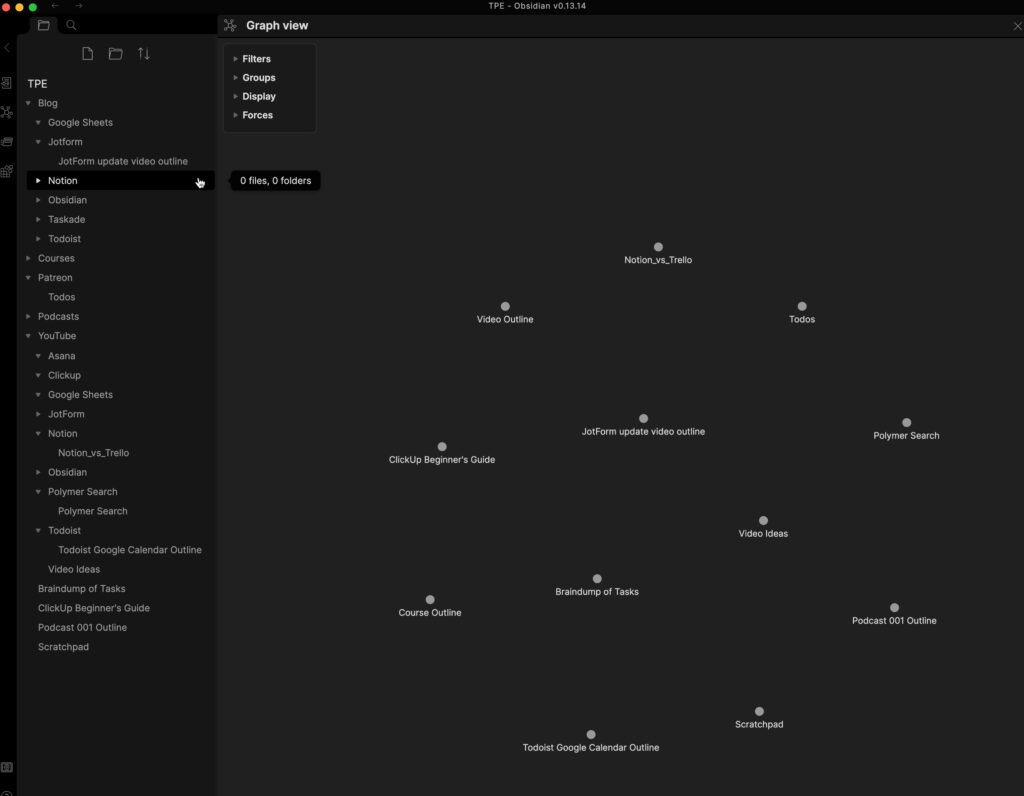The width and height of the screenshot is (1024, 796).
Task: Collapse the left sidebar arrow
Action: click(7, 48)
